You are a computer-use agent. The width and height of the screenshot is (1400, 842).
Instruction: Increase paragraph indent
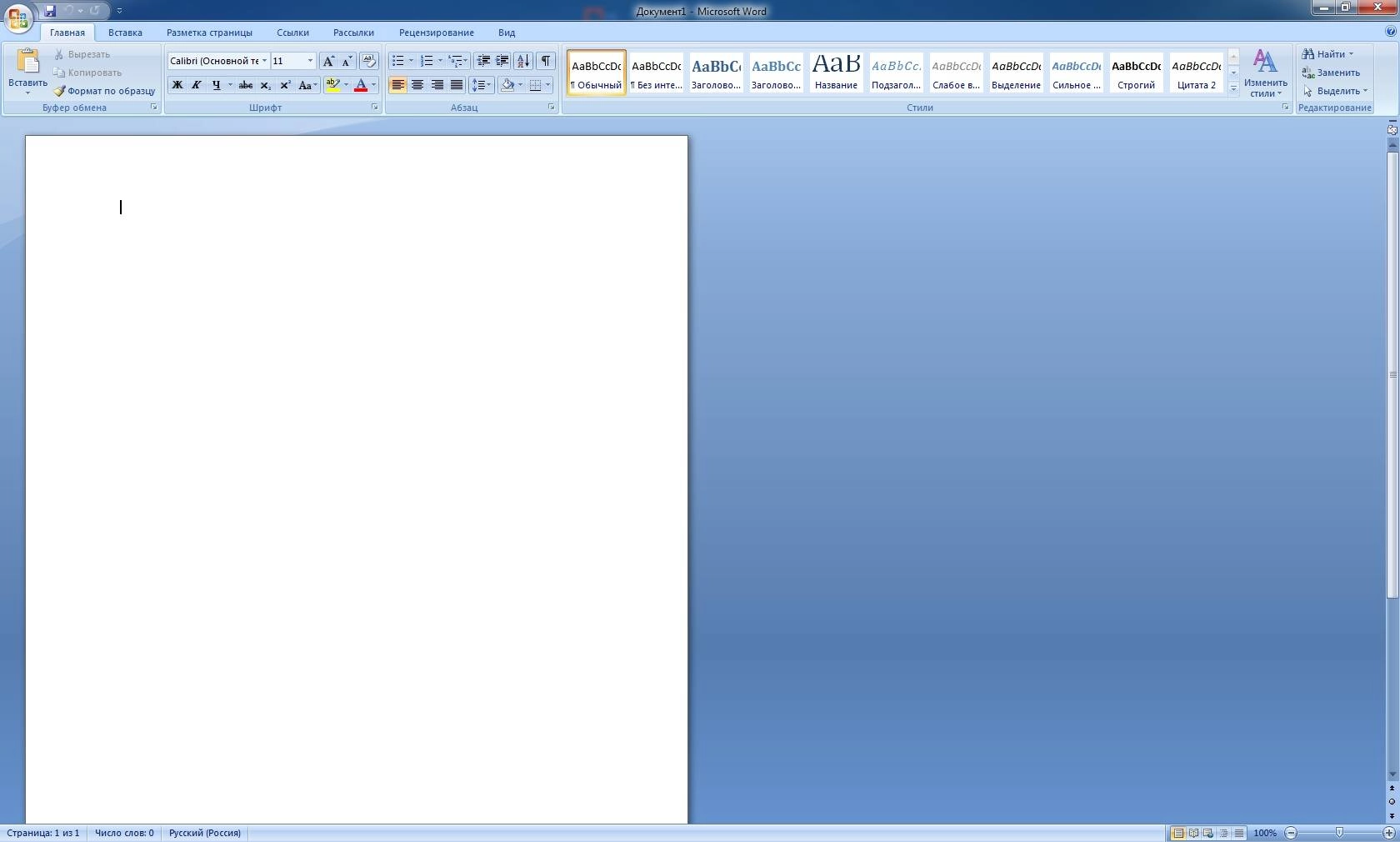point(502,61)
